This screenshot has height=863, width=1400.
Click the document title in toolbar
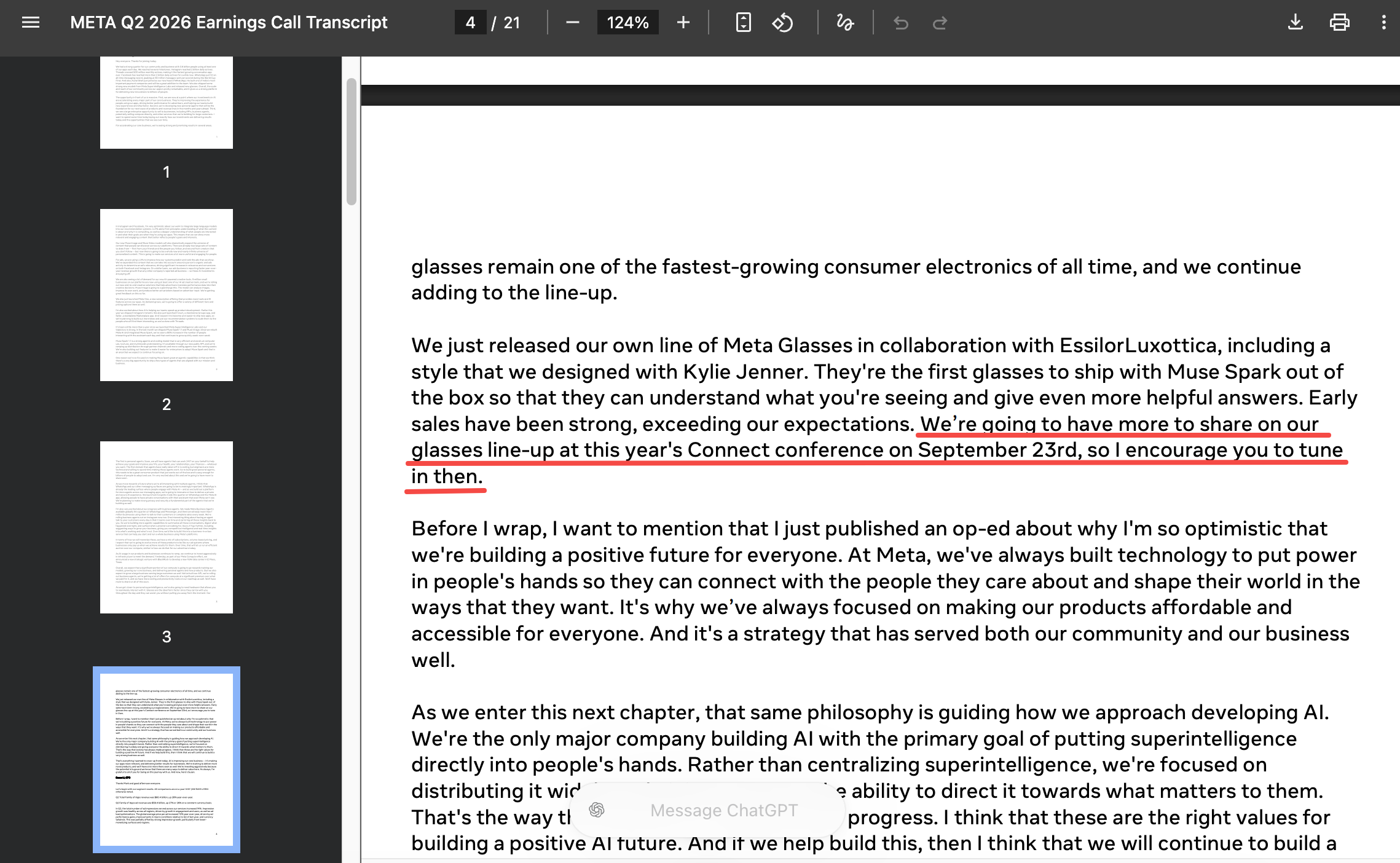(229, 23)
